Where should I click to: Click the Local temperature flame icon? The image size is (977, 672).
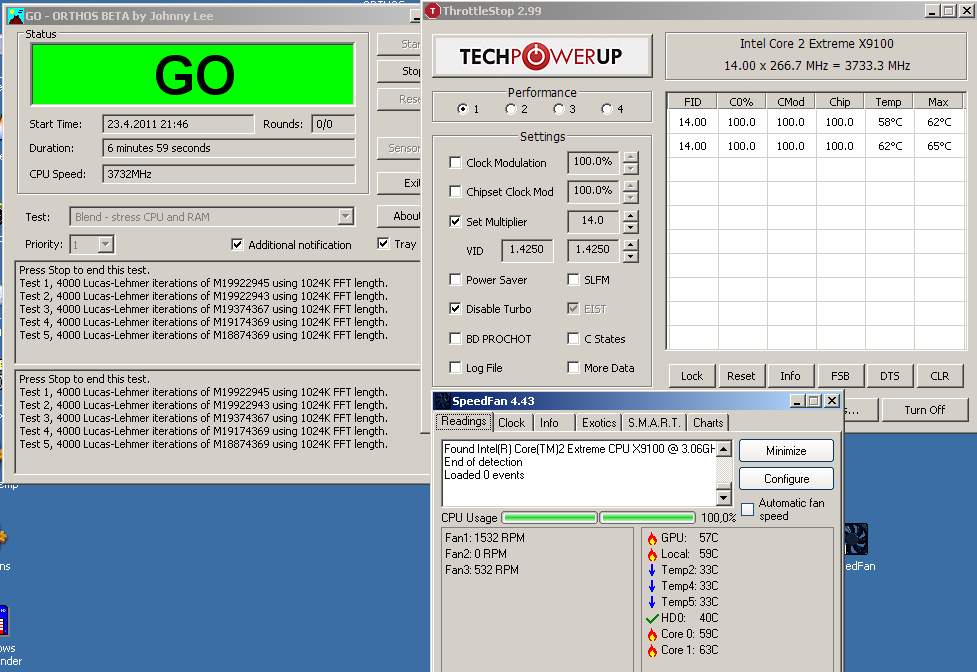click(x=652, y=554)
